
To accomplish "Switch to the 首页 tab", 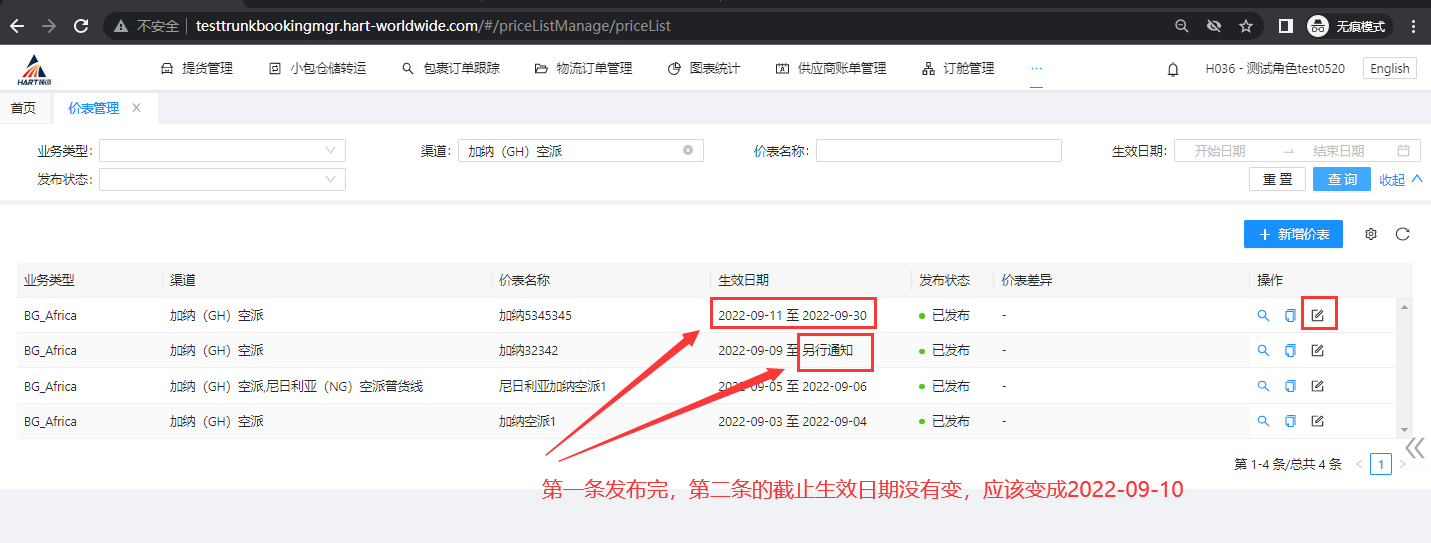I will (x=24, y=108).
